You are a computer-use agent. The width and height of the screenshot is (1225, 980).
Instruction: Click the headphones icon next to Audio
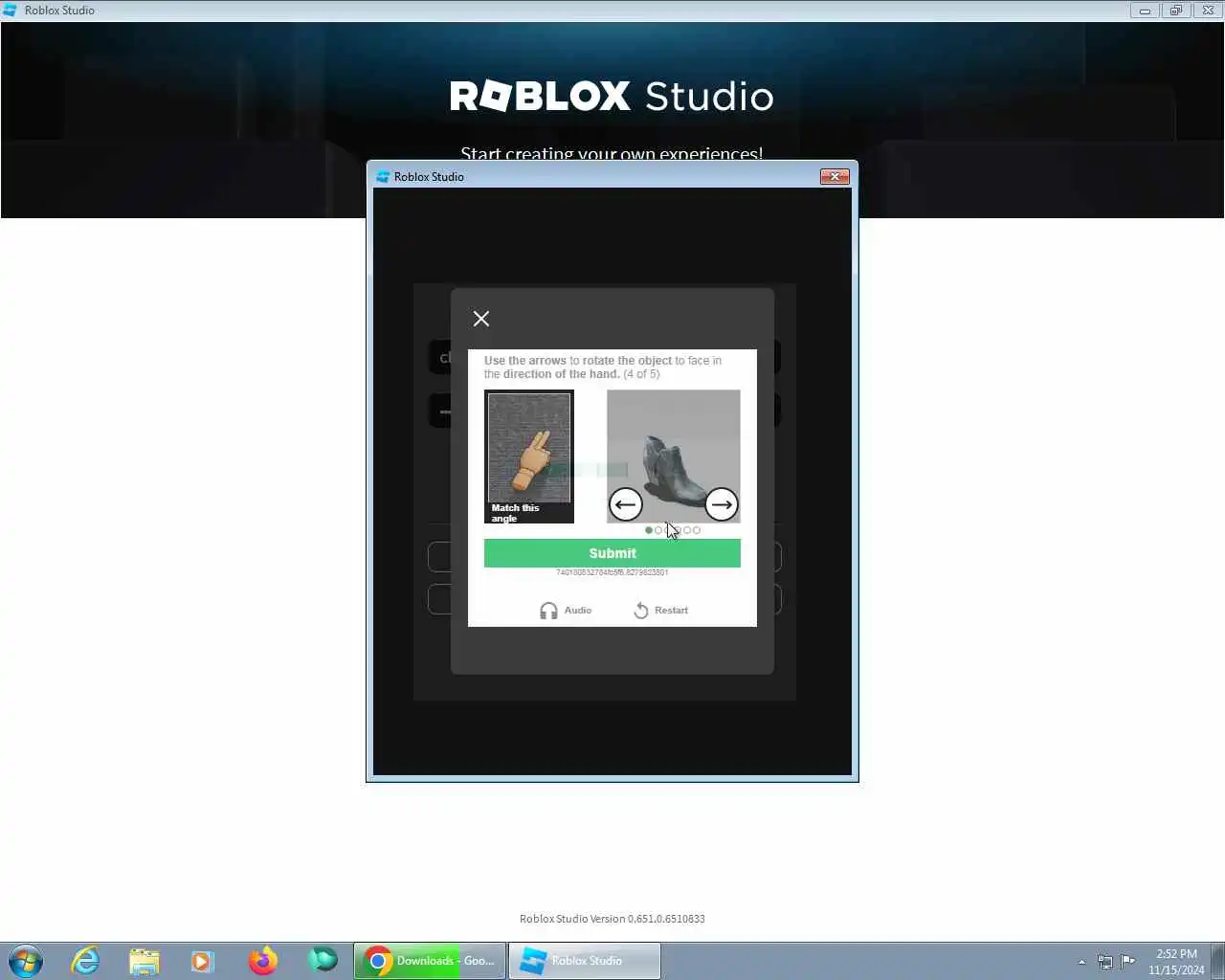[548, 611]
